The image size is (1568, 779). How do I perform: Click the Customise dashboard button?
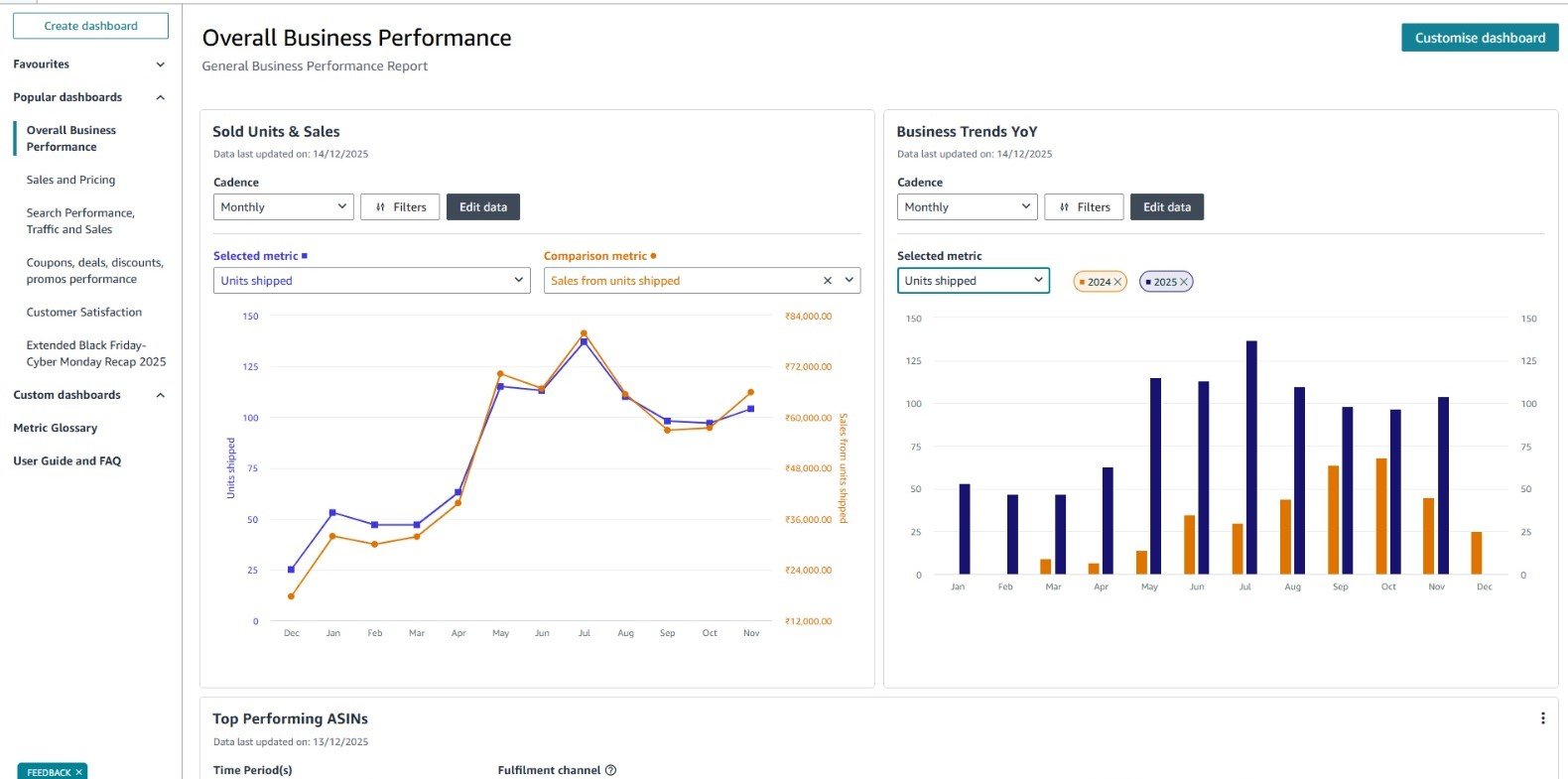click(1479, 38)
